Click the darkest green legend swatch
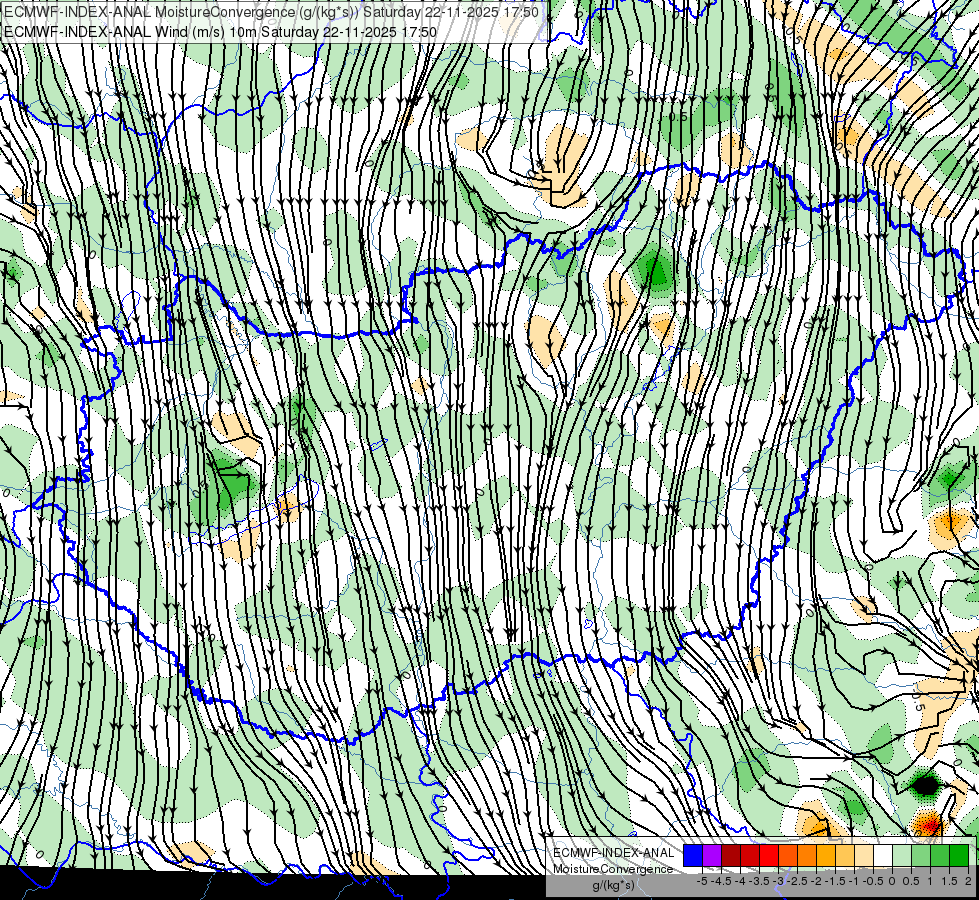 [959, 856]
